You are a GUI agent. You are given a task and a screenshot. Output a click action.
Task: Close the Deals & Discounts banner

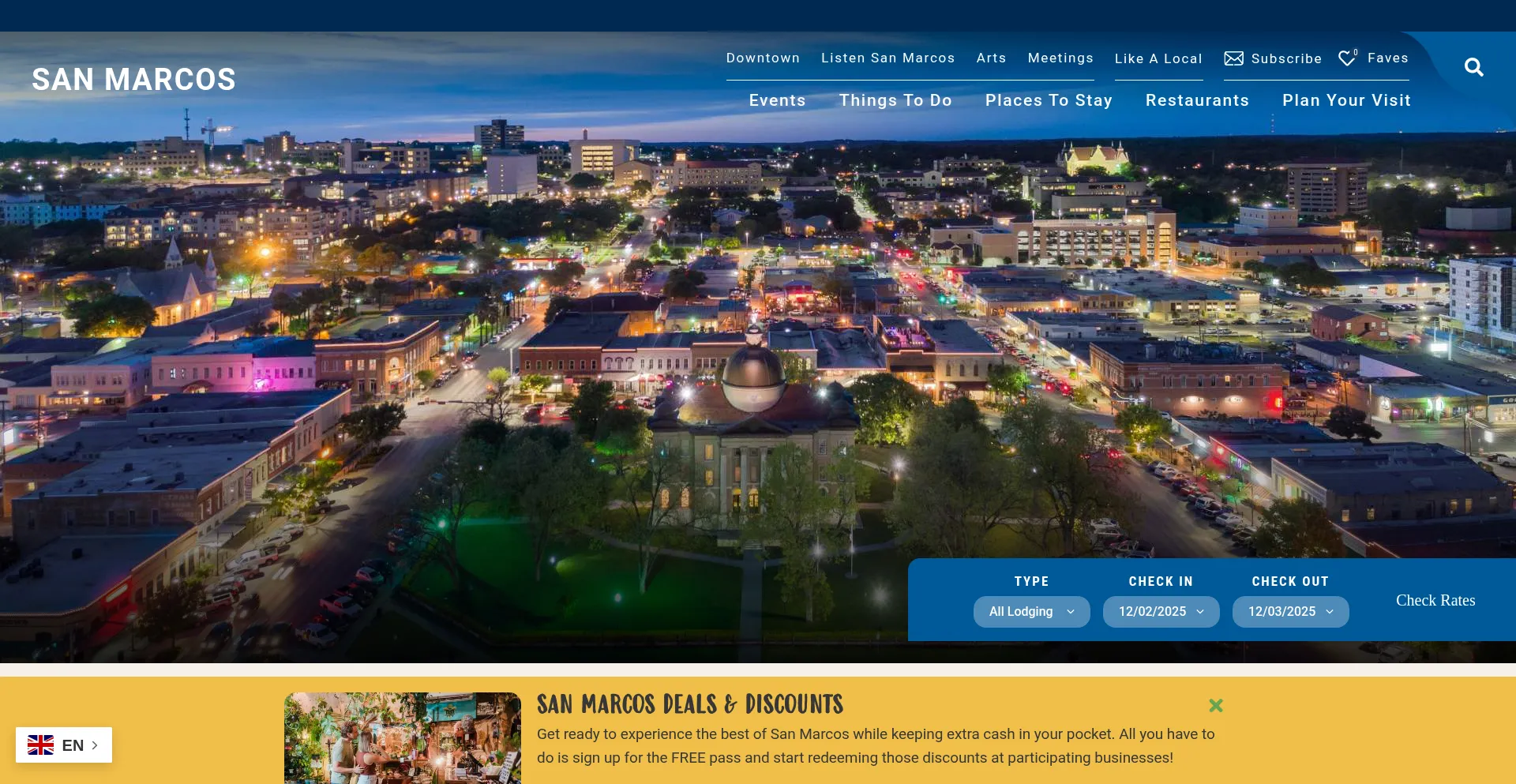tap(1216, 705)
